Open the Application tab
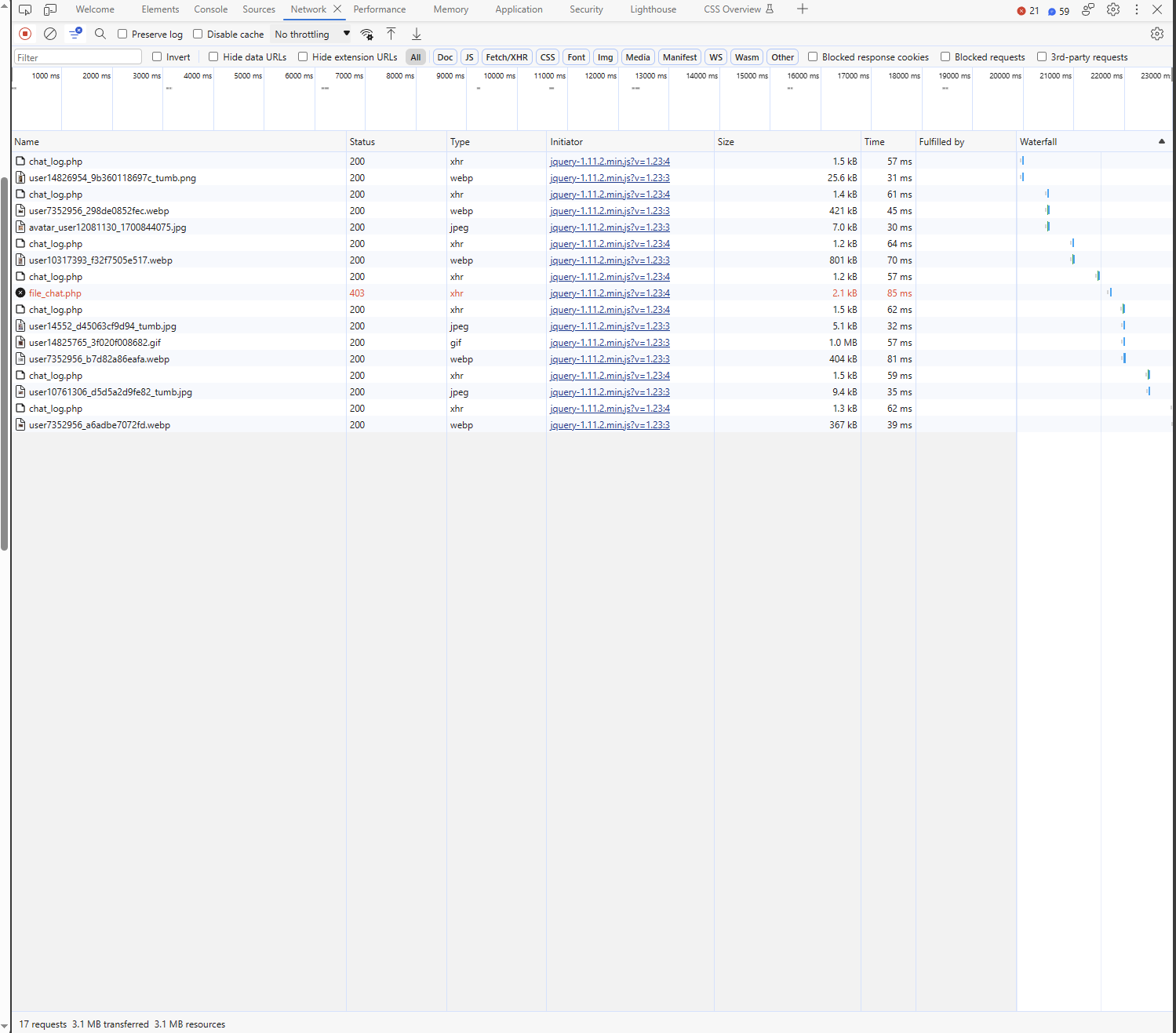The height and width of the screenshot is (1033, 1176). pyautogui.click(x=519, y=9)
